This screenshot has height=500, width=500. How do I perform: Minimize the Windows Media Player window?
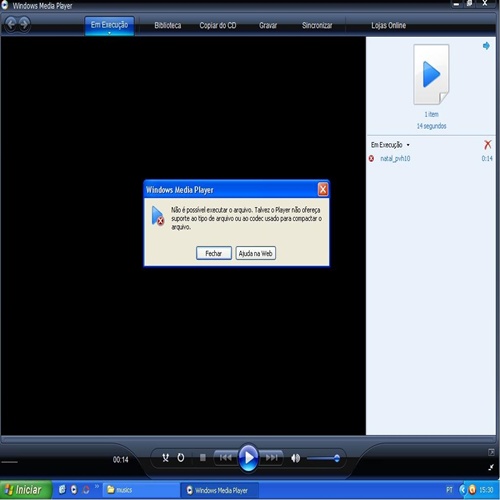click(456, 4)
